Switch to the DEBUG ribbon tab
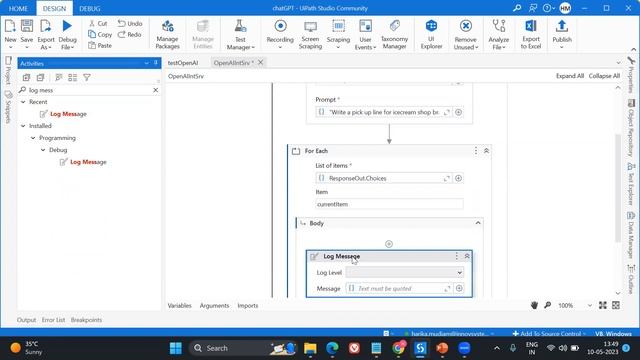 90,8
